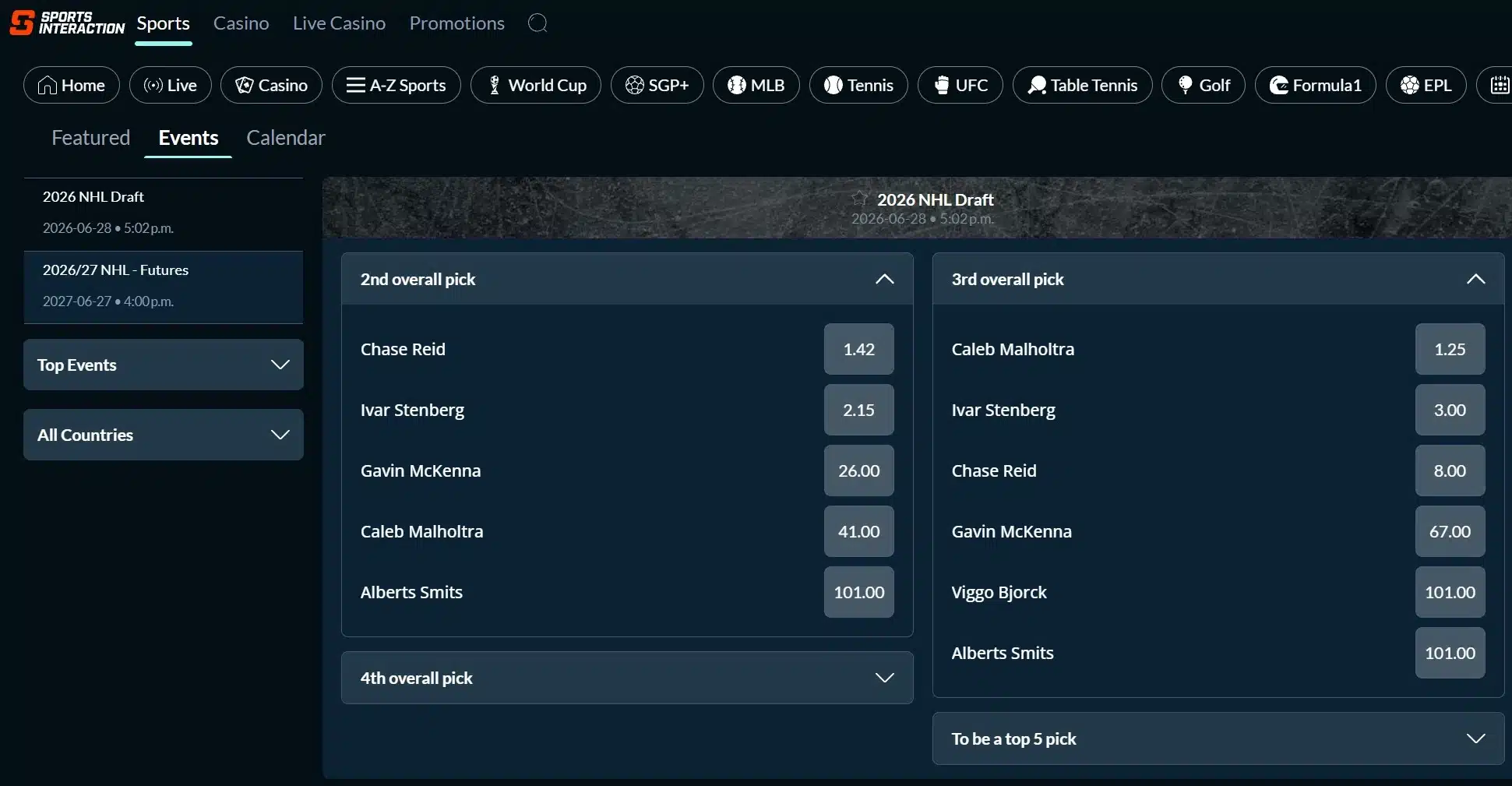This screenshot has height=786, width=1512.
Task: Click the MLB baseball icon
Action: [737, 85]
